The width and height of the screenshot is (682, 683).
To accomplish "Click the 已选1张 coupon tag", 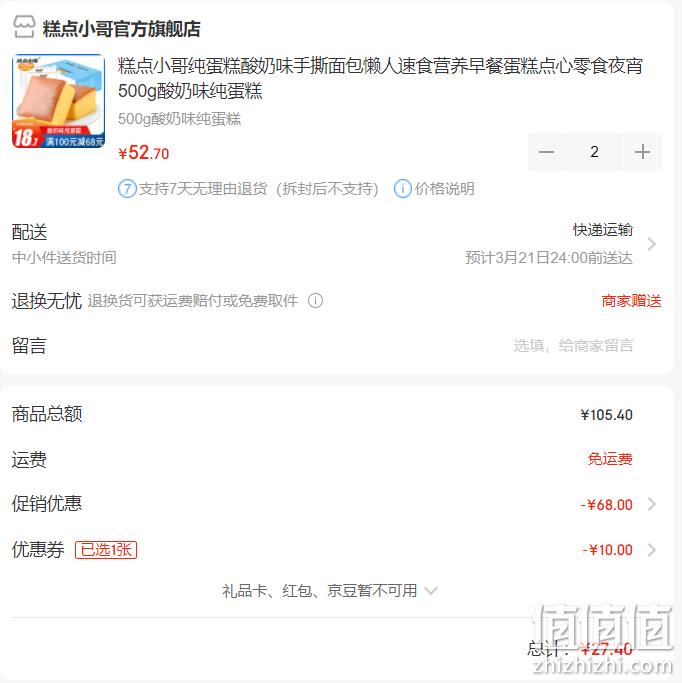I will 106,550.
